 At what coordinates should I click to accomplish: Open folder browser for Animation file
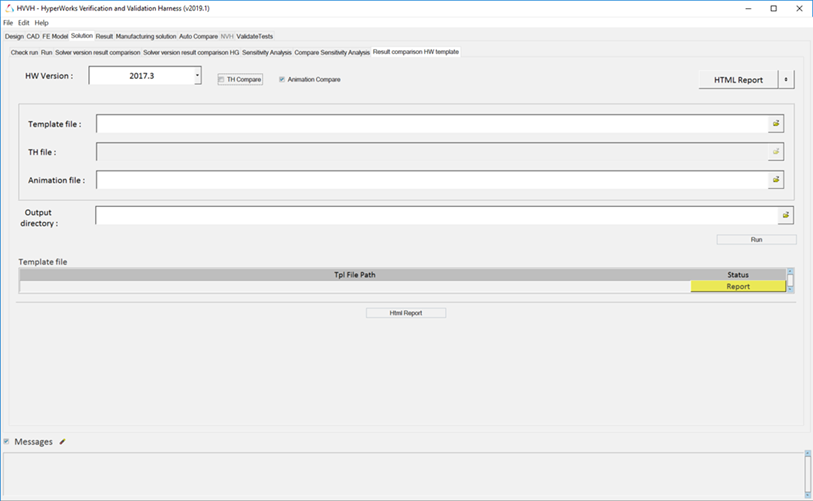[776, 180]
